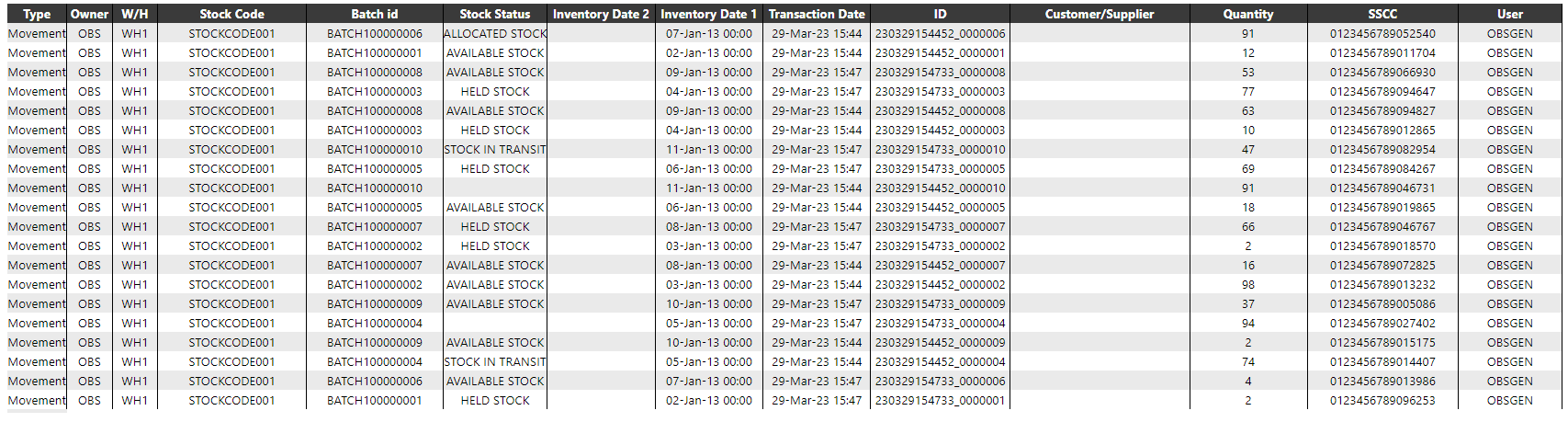Select ID 230329154452_0000001 cell
Image resolution: width=1568 pixels, height=422 pixels.
point(940,53)
